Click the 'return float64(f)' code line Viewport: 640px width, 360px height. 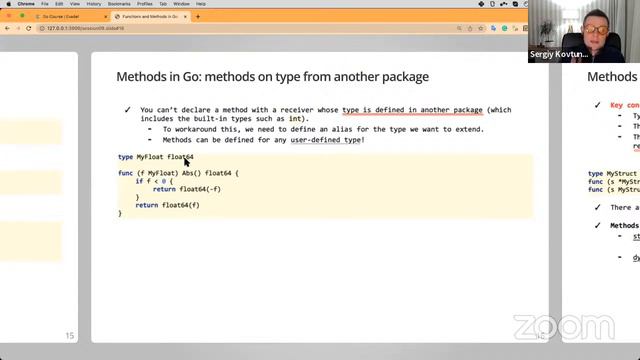point(167,205)
